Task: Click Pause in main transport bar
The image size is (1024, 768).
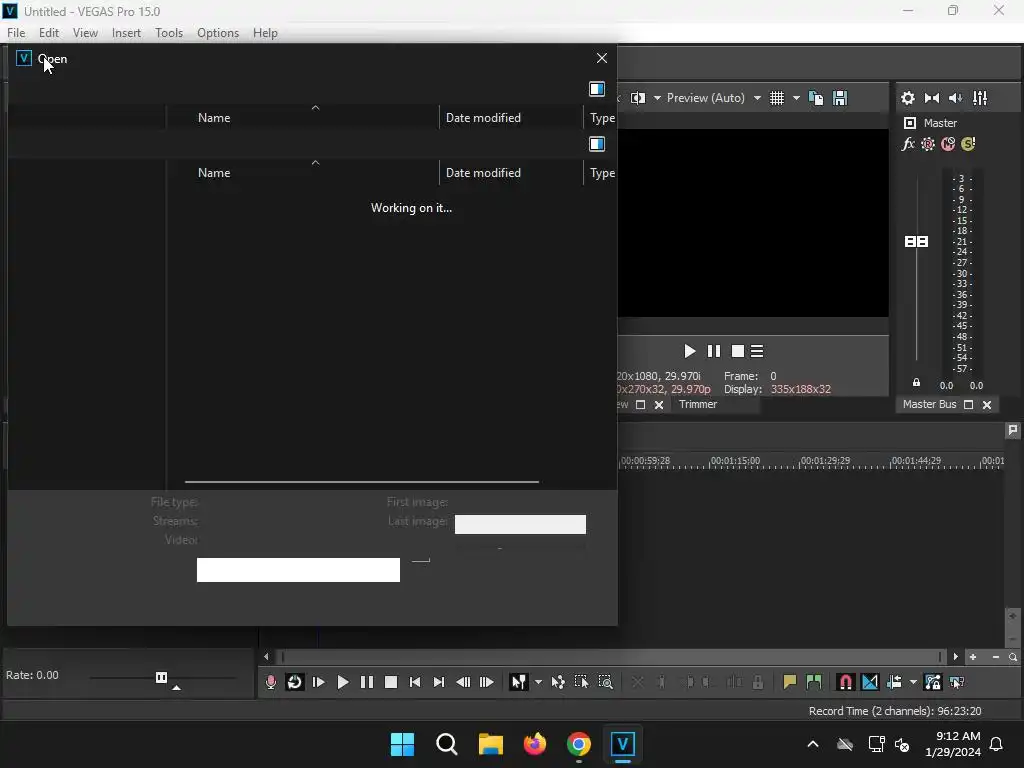Action: [x=367, y=682]
